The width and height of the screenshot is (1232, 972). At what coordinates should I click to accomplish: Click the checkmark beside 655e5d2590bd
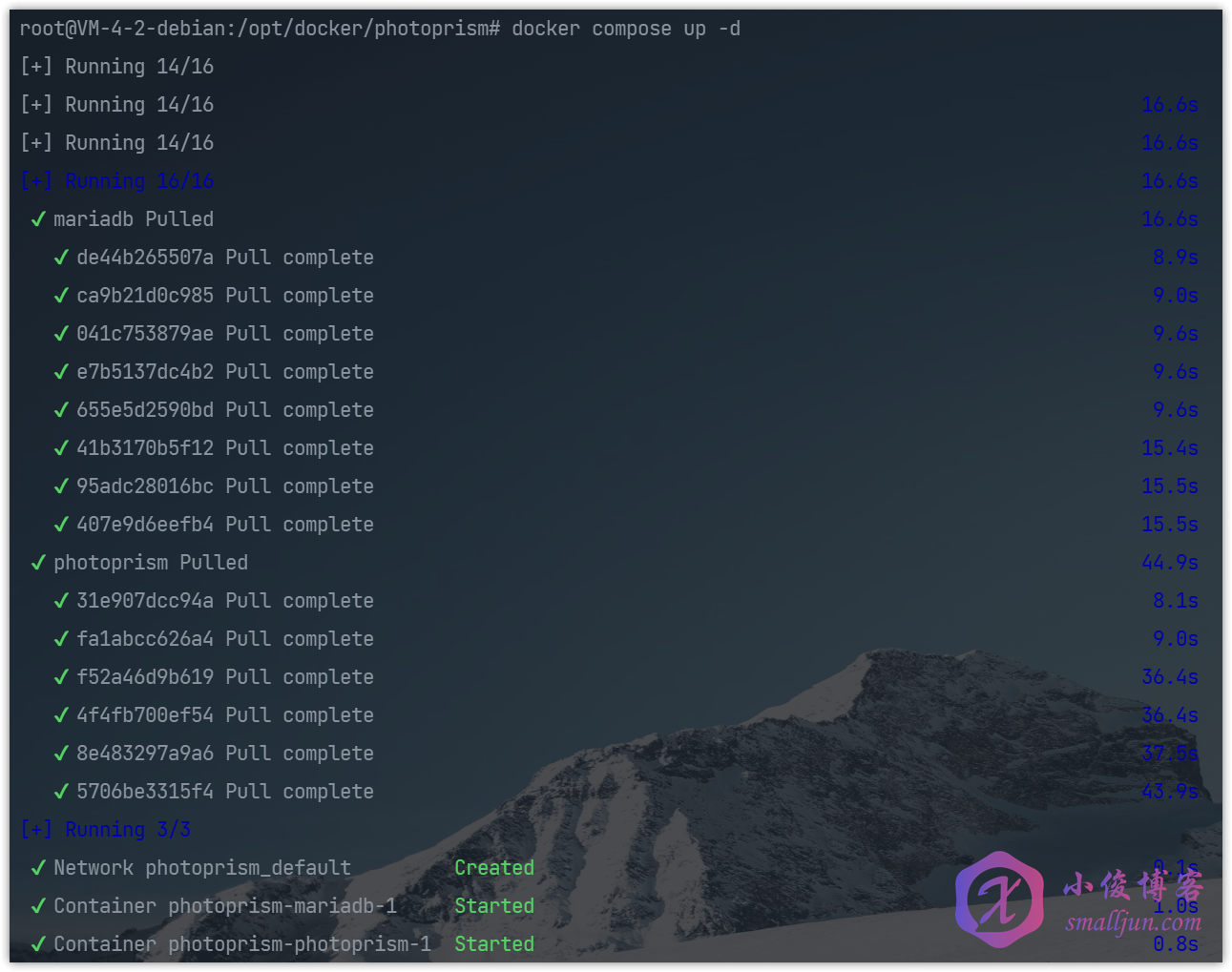(61, 410)
